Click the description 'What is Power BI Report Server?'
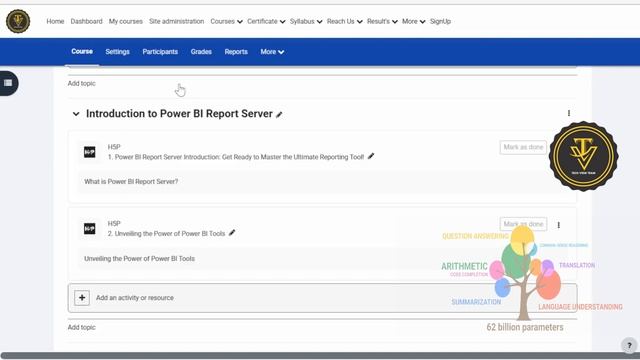640x360 pixels. (x=131, y=182)
